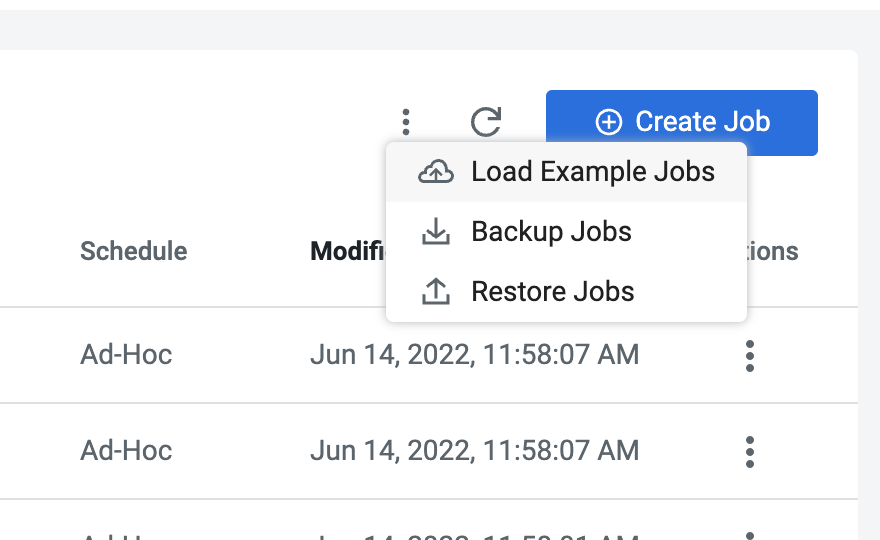Select the Restore Jobs menu entry

tap(552, 292)
